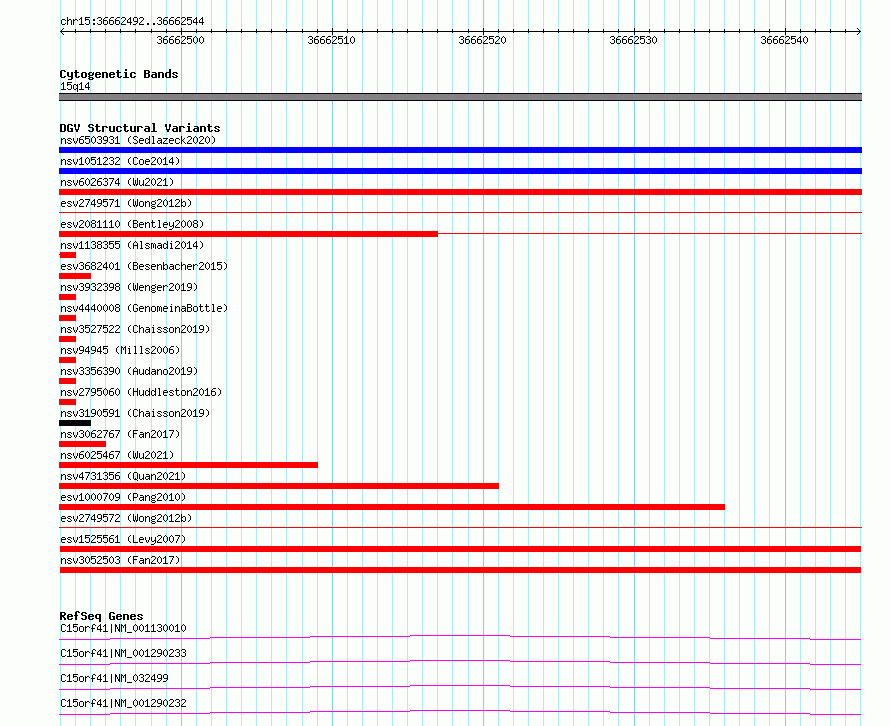Viewport: 890px width, 726px height.
Task: Click the chr15:36662492..36662544 region label
Action: tap(132, 21)
